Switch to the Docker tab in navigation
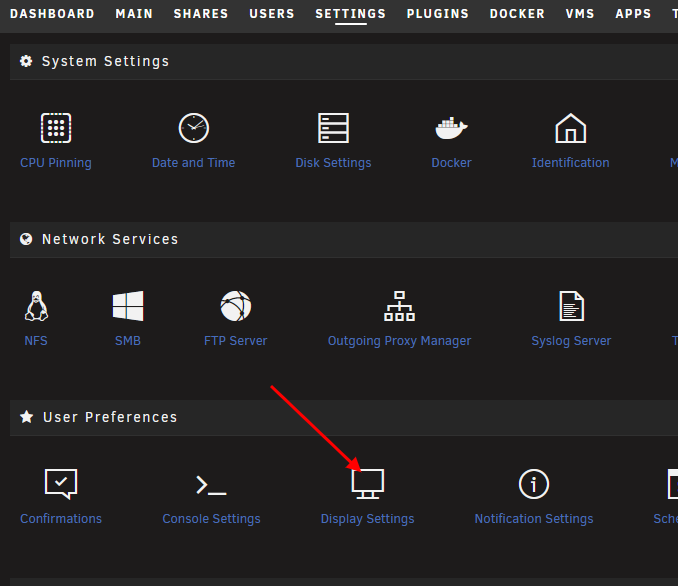 tap(518, 14)
